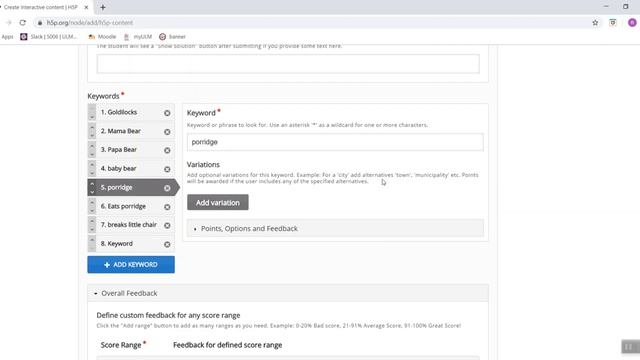The image size is (640, 360).
Task: Select the 8. Keyword list item
Action: (131, 244)
